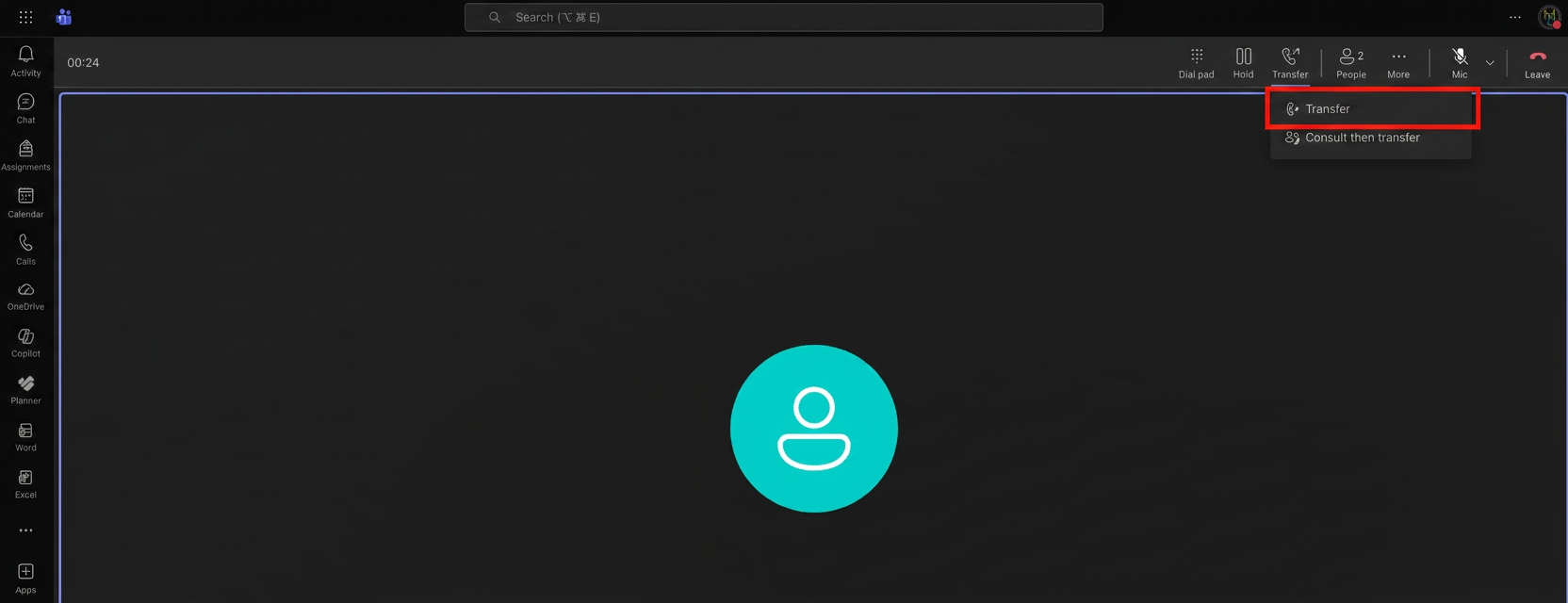Put the call on Hold
Screen dimensions: 1568x603
(1243, 63)
